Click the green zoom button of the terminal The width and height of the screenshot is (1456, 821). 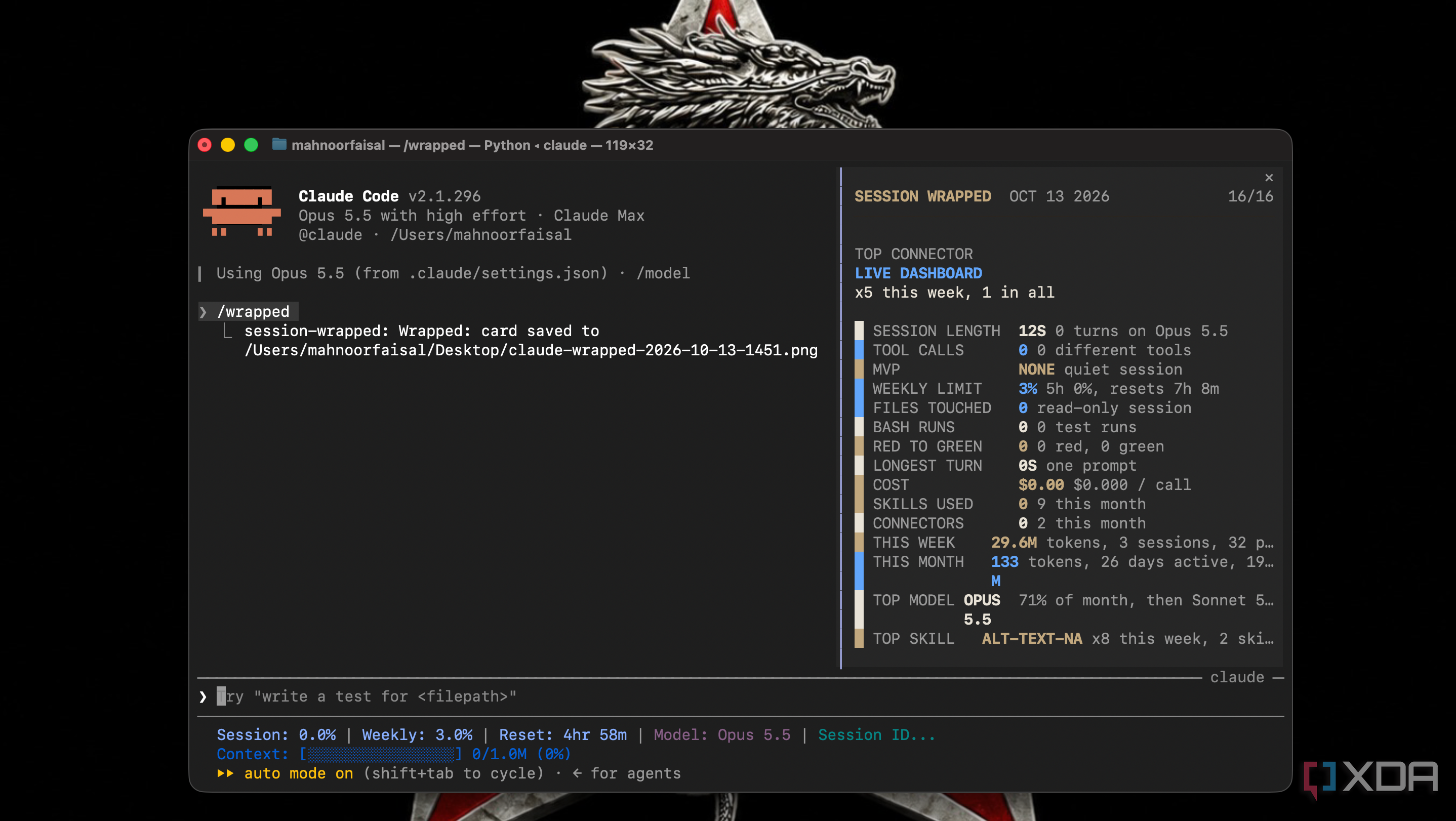tap(251, 145)
